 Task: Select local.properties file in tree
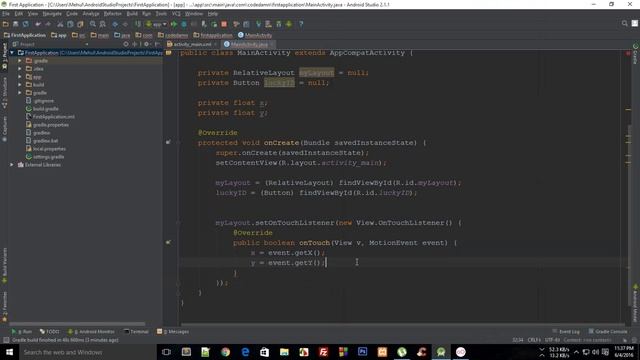[49, 149]
